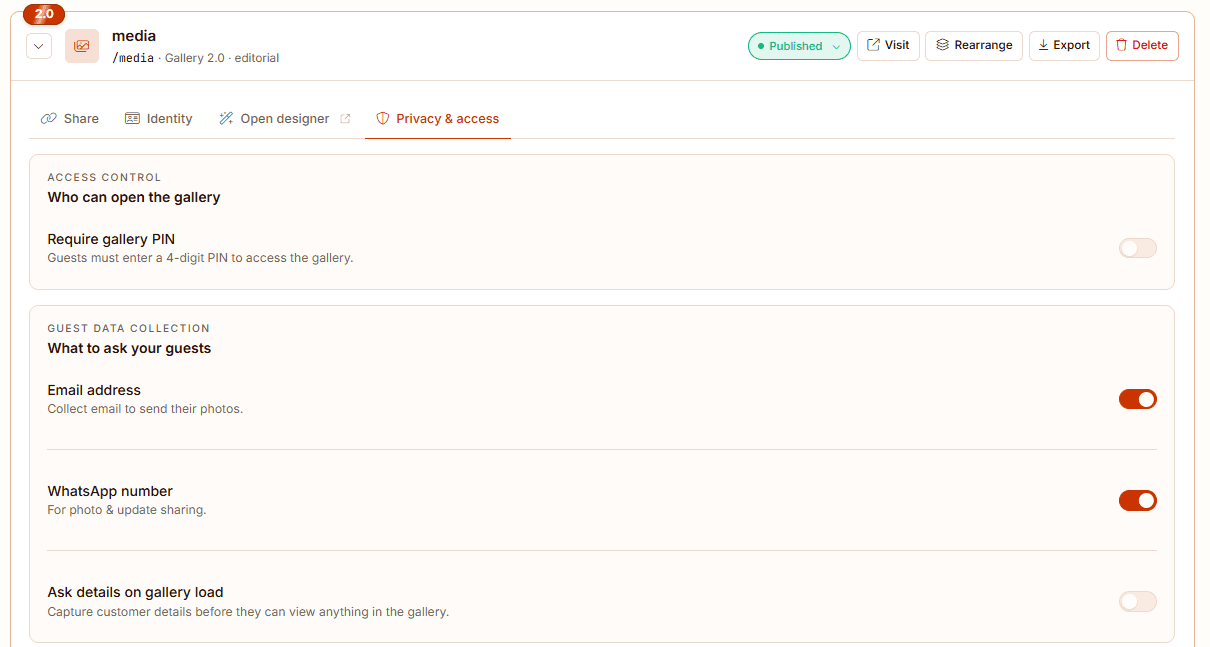Collapse the media gallery card chevron

39,46
